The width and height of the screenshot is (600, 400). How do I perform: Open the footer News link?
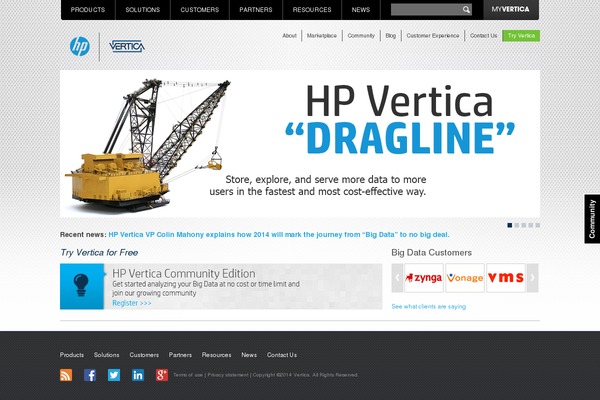tap(249, 355)
